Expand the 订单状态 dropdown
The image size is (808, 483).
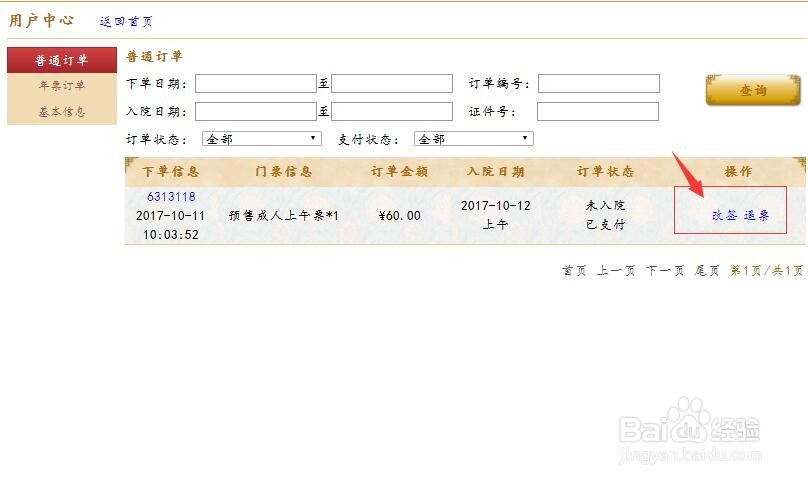(262, 139)
